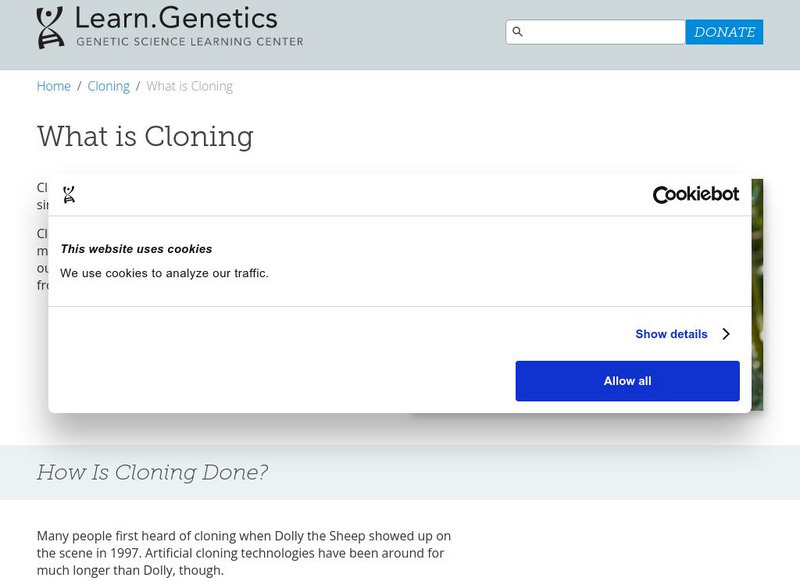This screenshot has width=800, height=581.
Task: Click the small DNA logo in cookie dialog
Action: pyautogui.click(x=69, y=195)
